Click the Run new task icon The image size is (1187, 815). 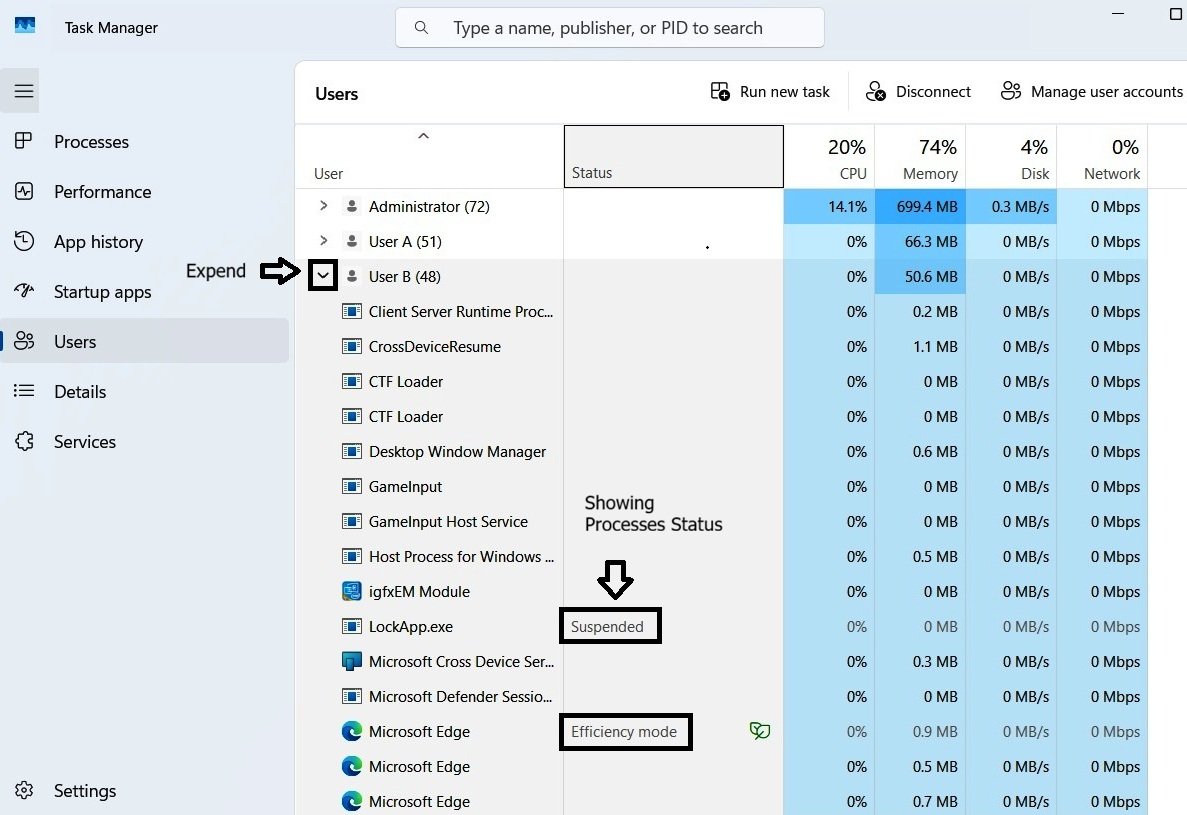tap(720, 92)
